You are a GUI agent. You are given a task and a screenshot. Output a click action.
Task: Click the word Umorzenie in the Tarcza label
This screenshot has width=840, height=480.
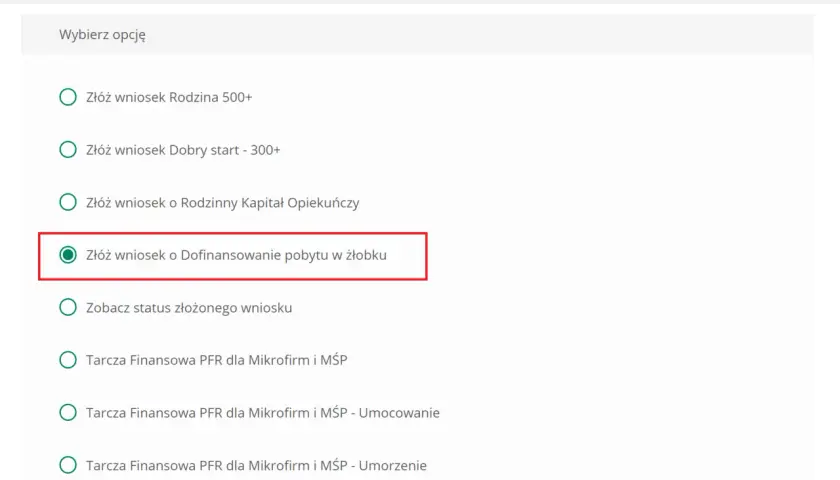393,466
